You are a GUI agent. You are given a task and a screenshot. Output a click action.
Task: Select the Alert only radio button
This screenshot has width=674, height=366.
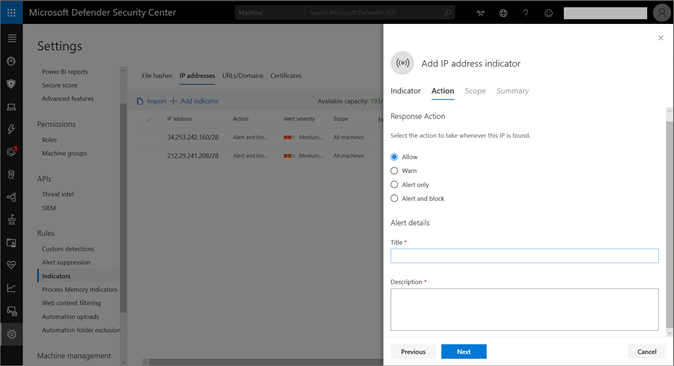pos(394,185)
